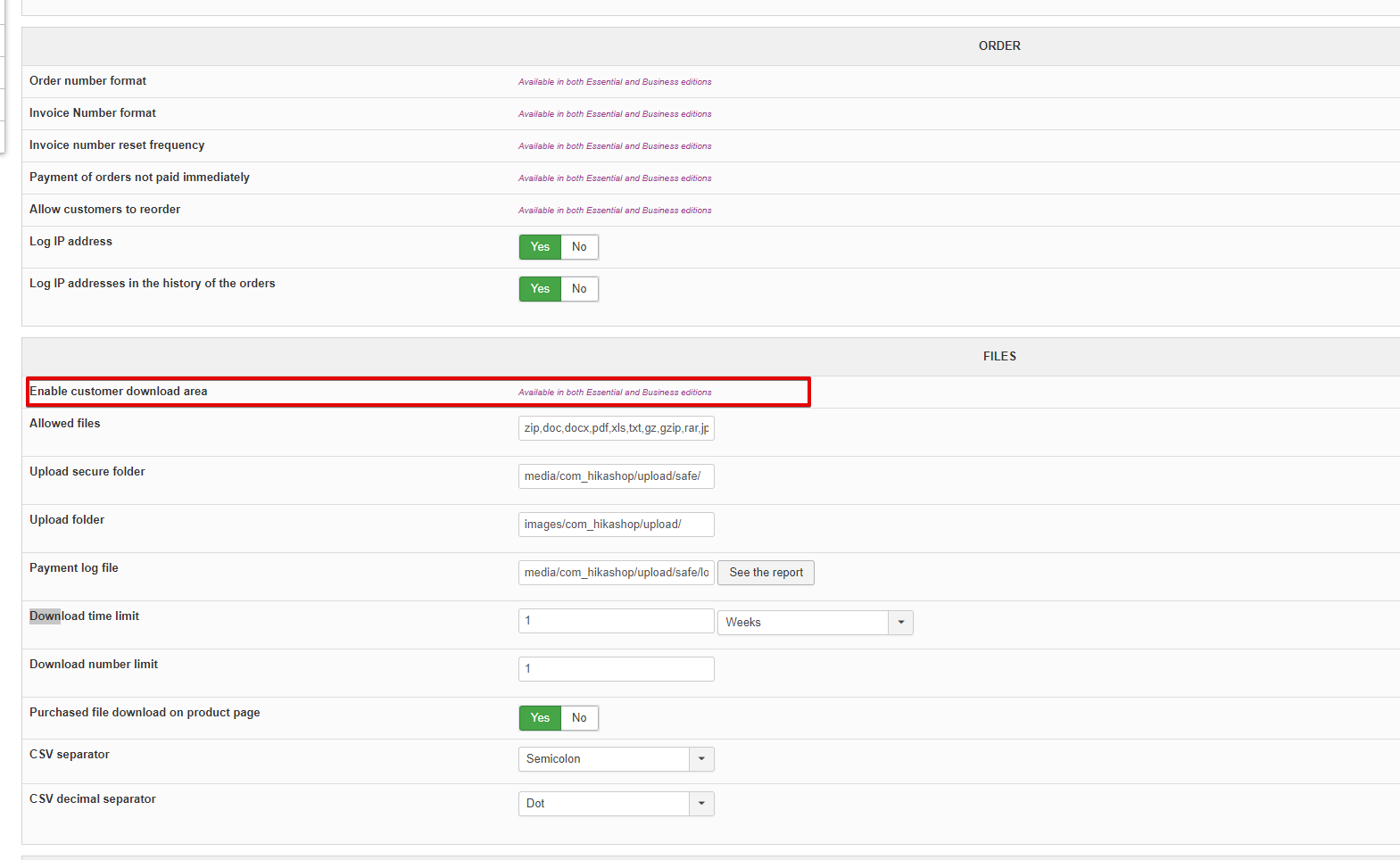This screenshot has height=860, width=1400.
Task: Click the Download time limit label
Action: pos(84,616)
